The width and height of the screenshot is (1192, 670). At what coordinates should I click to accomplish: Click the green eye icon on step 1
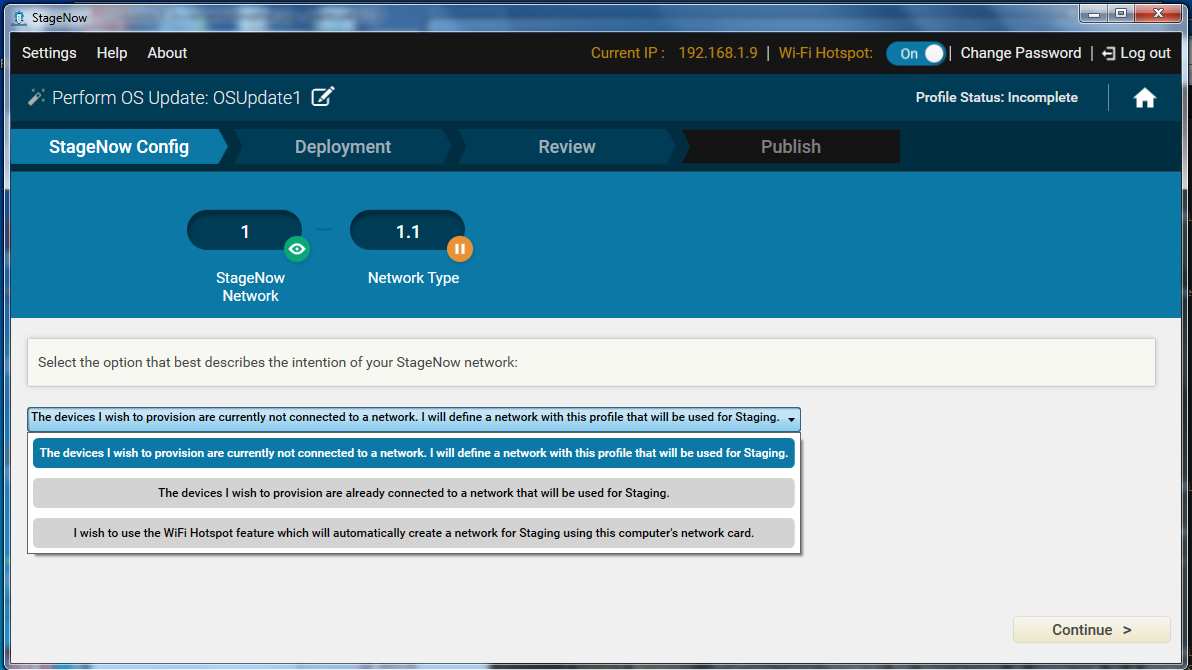296,249
